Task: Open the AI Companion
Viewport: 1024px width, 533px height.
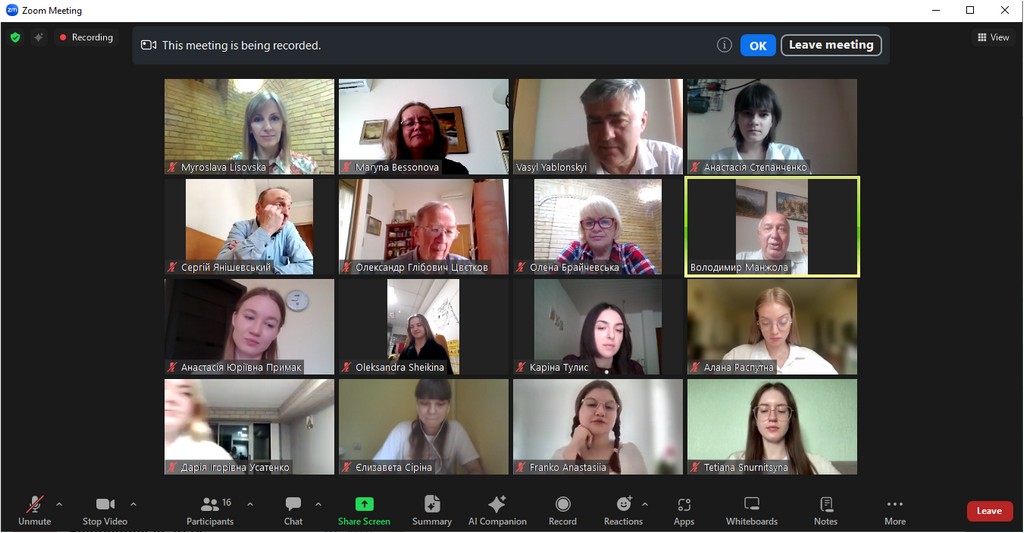Action: pos(497,509)
